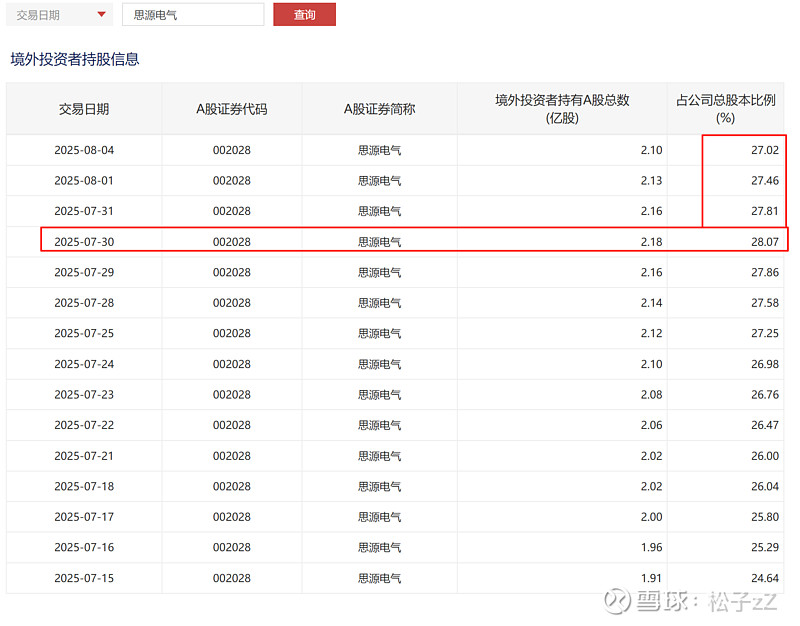Click the ratio value 27.02
Viewport: 800px width, 626px height.
[765, 150]
